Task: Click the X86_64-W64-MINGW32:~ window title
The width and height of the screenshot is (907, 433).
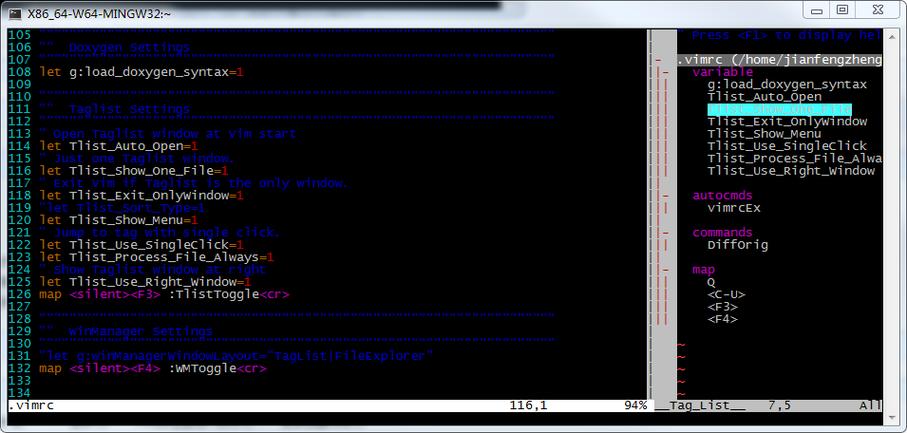Action: coord(98,14)
